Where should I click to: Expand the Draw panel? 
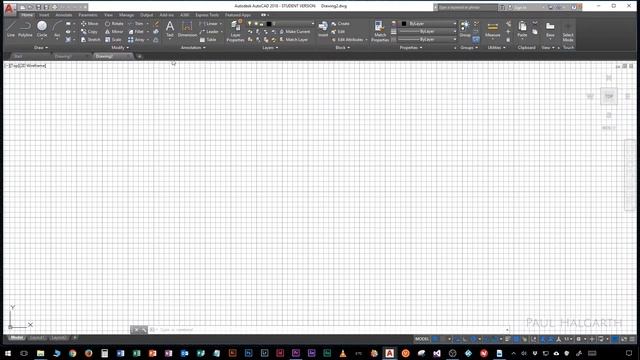(x=41, y=48)
